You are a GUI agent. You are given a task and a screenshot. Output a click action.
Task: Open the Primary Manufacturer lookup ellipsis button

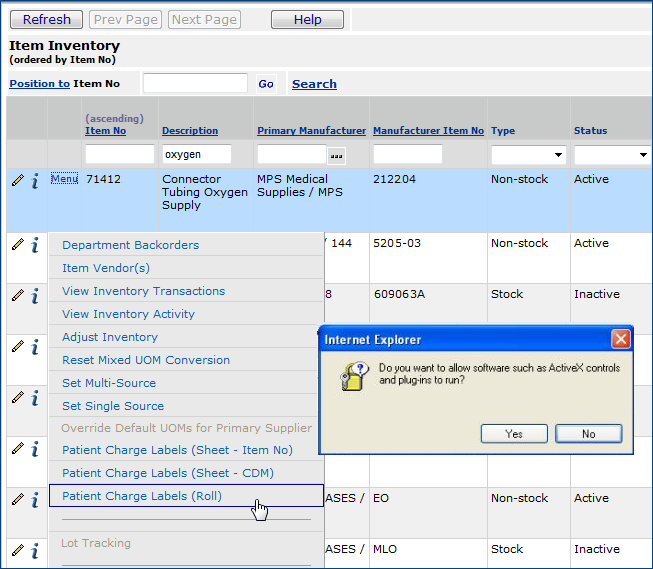coord(336,155)
